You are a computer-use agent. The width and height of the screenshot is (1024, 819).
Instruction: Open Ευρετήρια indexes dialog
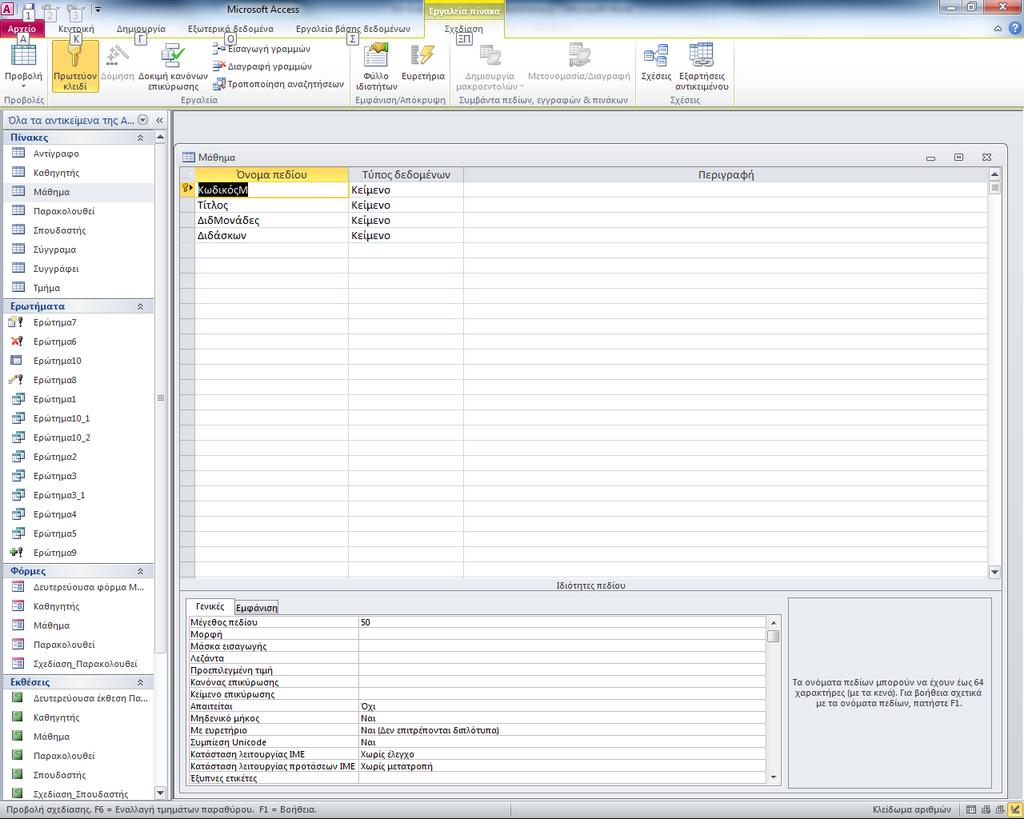423,63
